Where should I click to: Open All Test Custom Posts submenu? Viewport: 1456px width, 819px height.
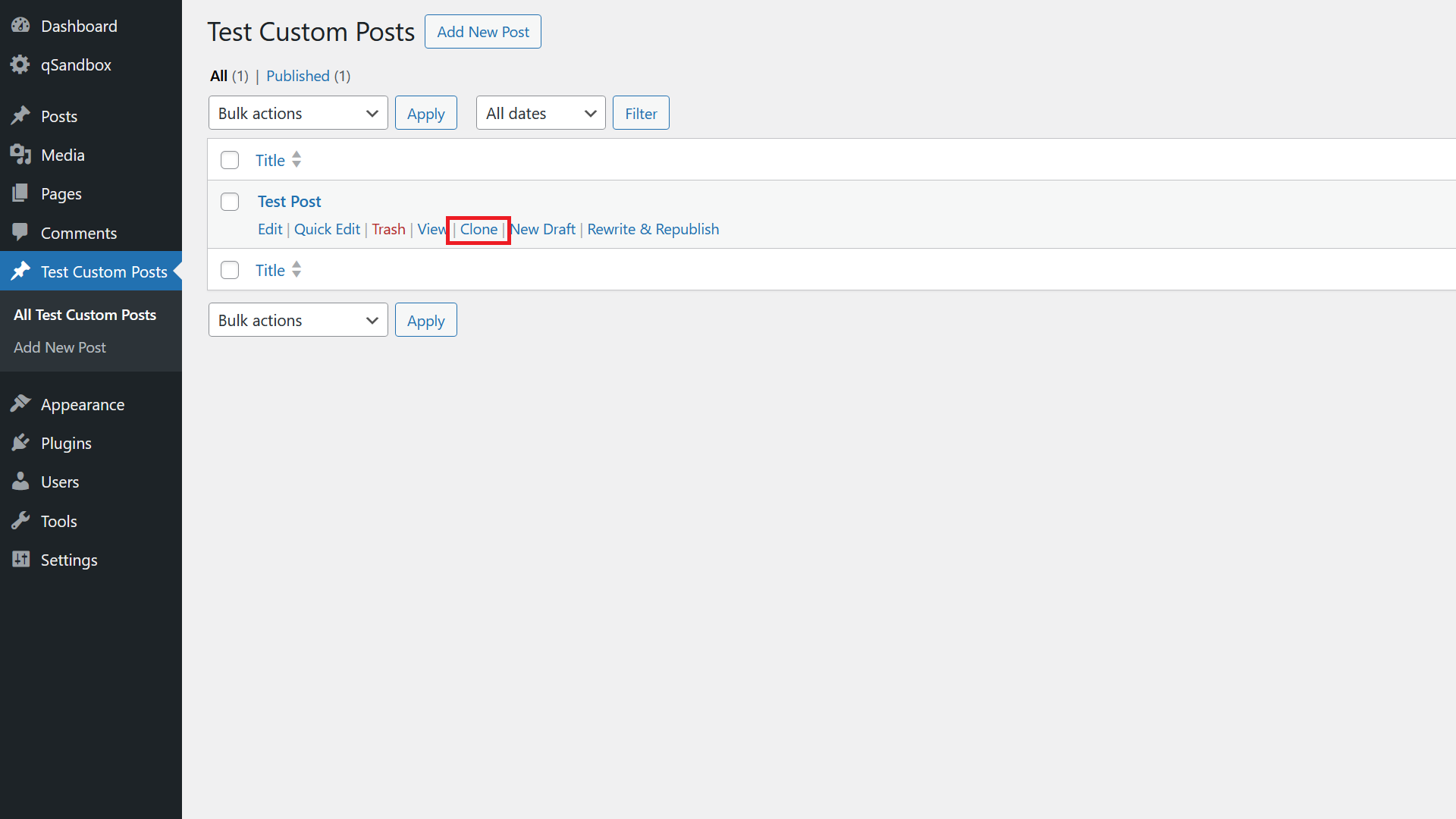click(85, 315)
